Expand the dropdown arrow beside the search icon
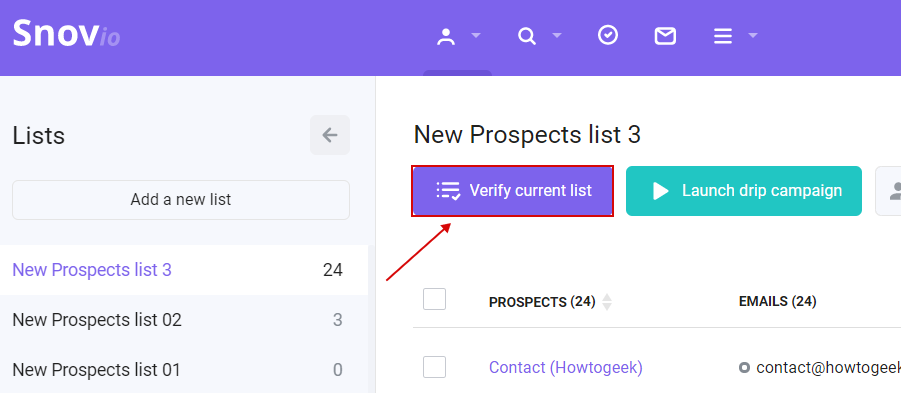This screenshot has width=901, height=393. (x=556, y=36)
